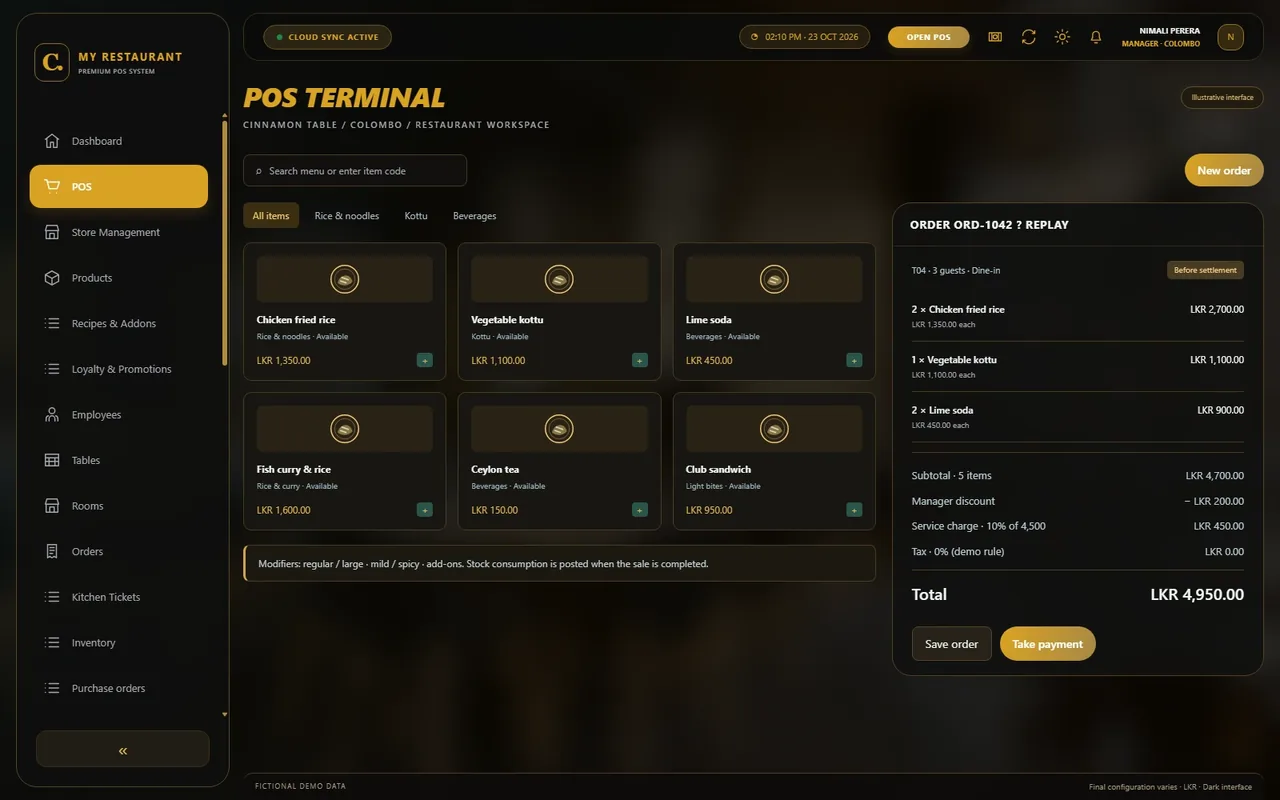Select the All items tab
This screenshot has width=1280, height=800.
(x=271, y=216)
